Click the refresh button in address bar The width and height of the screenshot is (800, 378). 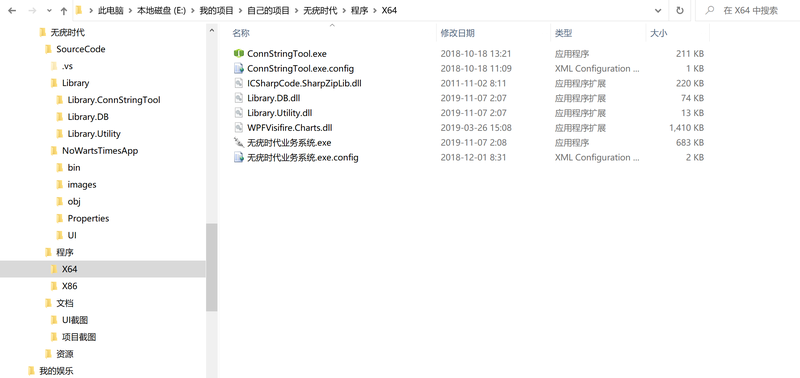(680, 10)
